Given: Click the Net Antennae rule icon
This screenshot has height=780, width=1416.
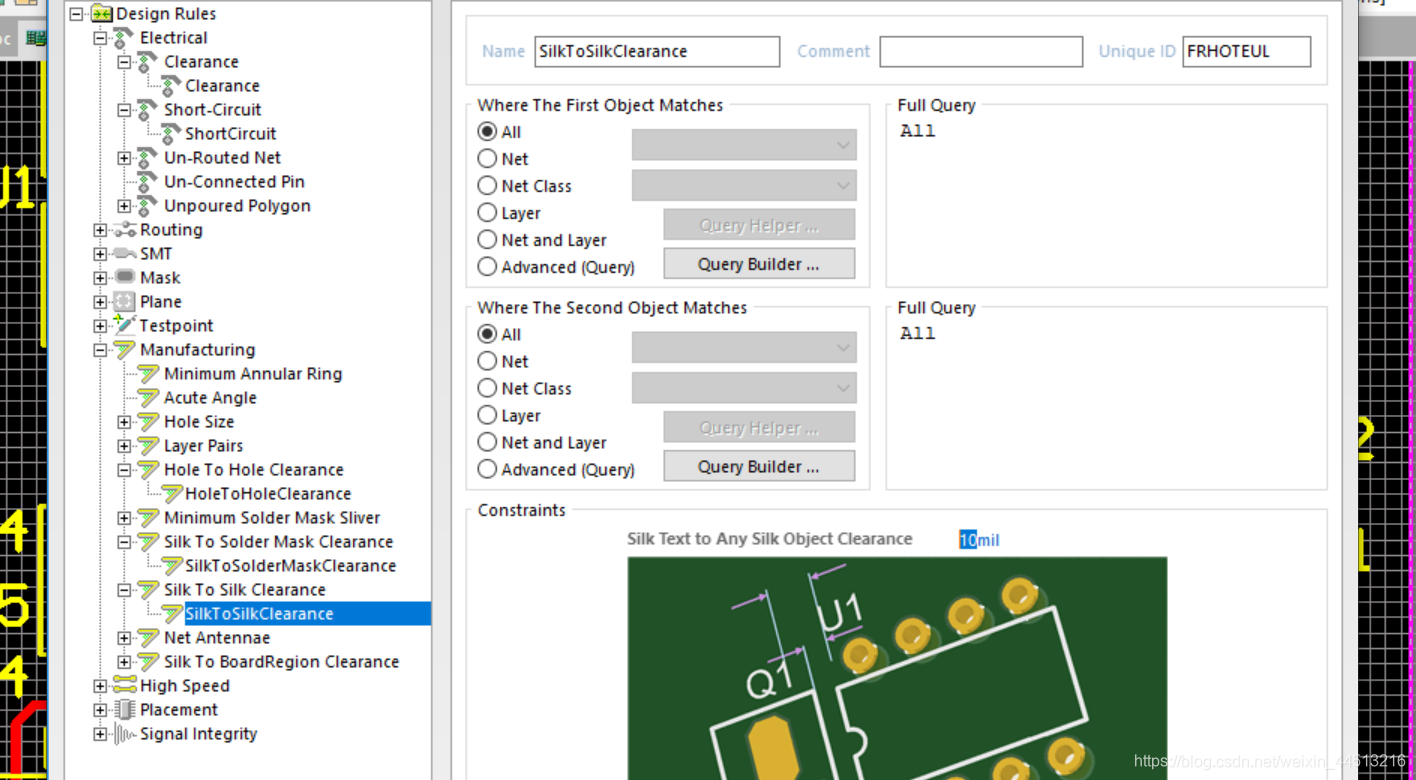Looking at the screenshot, I should (x=148, y=638).
